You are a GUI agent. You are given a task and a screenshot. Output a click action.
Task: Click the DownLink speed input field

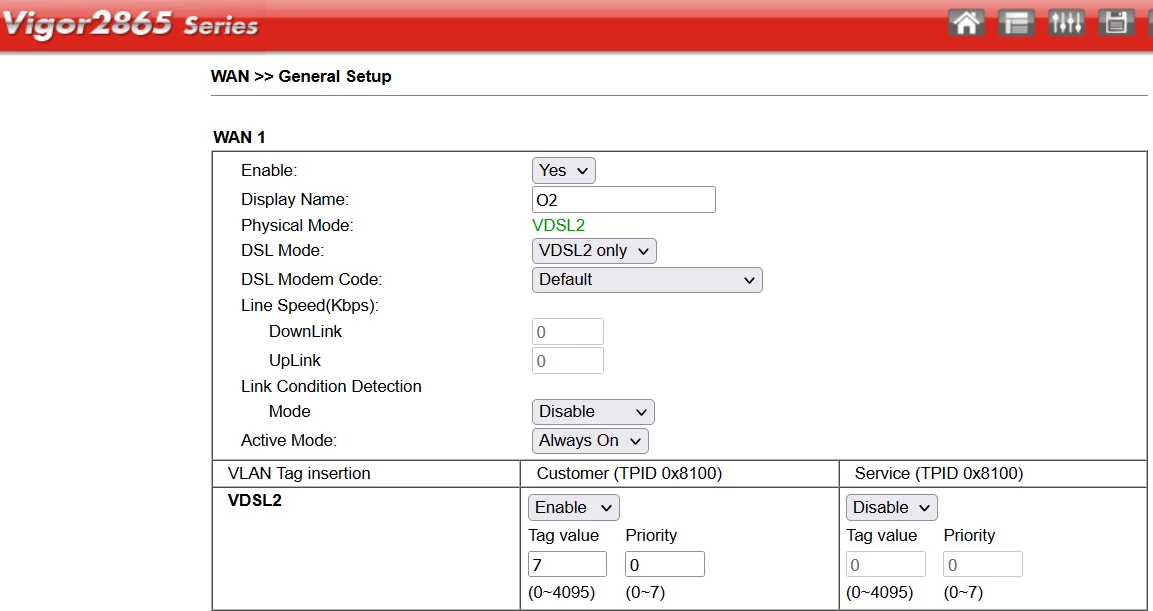(x=567, y=332)
